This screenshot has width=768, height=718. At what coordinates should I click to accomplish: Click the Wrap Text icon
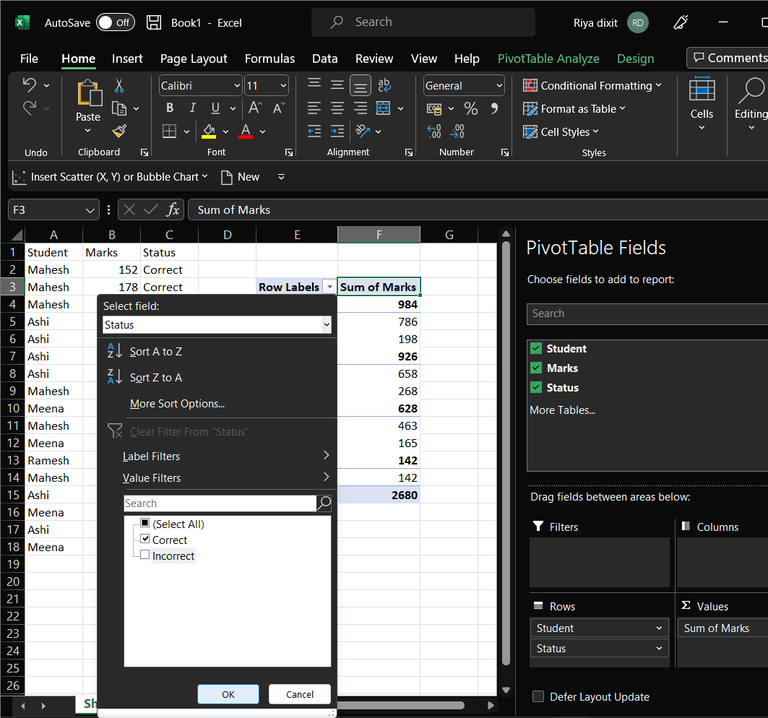(x=384, y=86)
